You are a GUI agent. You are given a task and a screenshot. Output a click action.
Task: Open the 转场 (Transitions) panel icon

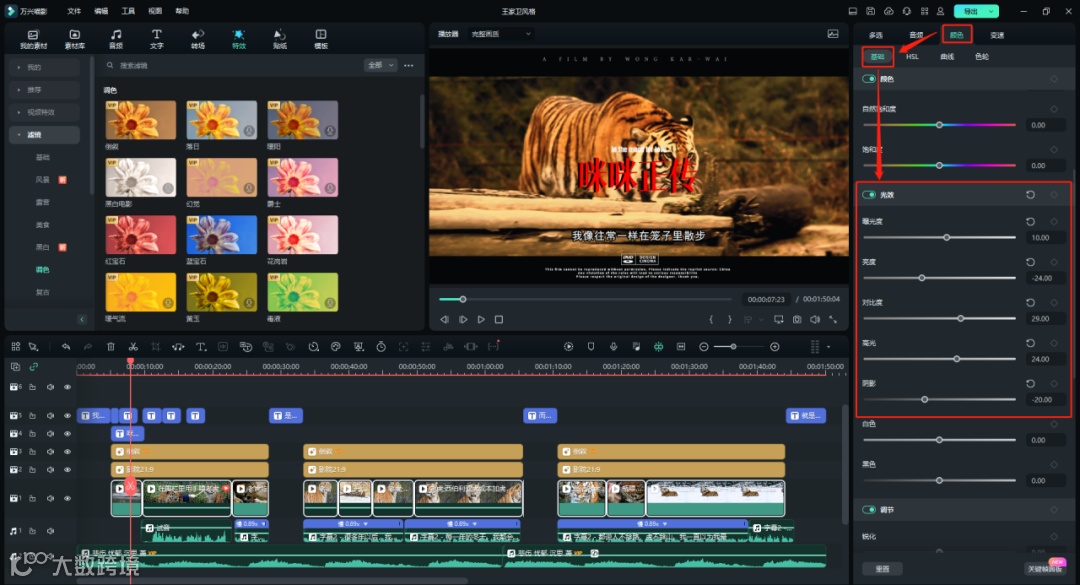click(198, 39)
